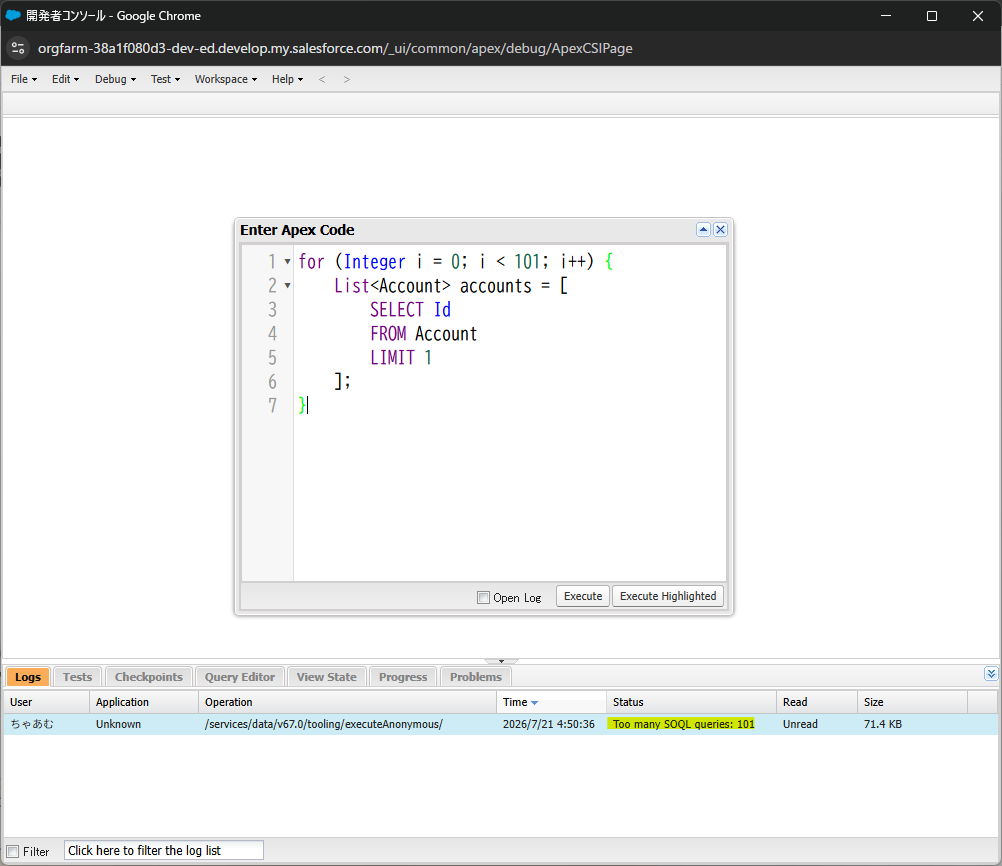
Task: Switch to the Tests tab
Action: 77,677
